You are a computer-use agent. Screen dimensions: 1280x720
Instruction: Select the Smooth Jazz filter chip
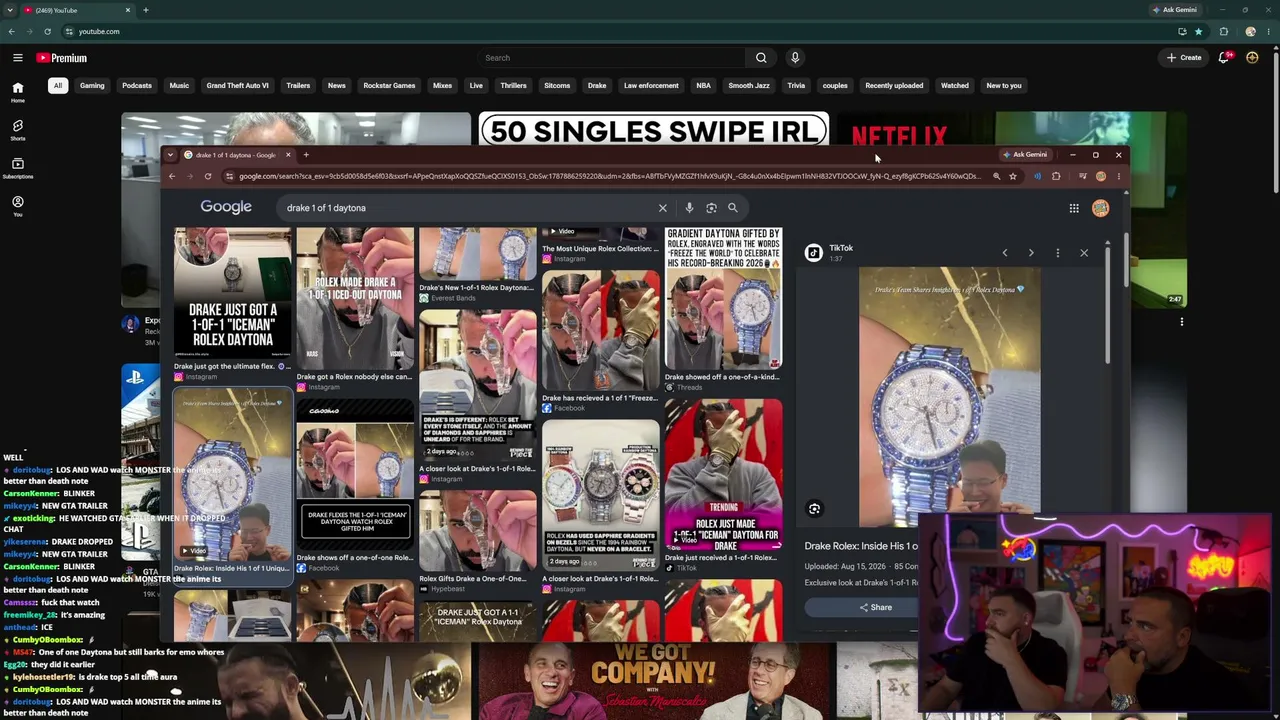click(x=749, y=86)
